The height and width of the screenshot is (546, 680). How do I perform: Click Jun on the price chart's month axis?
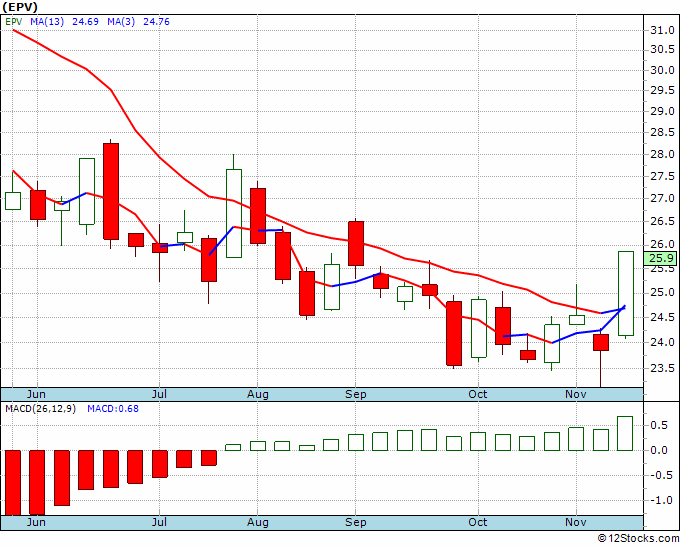(36, 394)
